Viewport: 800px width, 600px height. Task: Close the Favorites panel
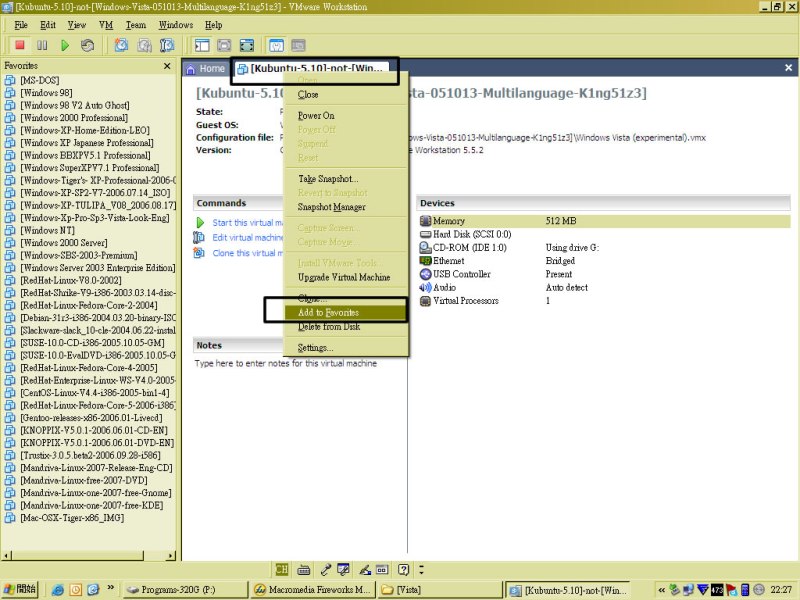(167, 66)
